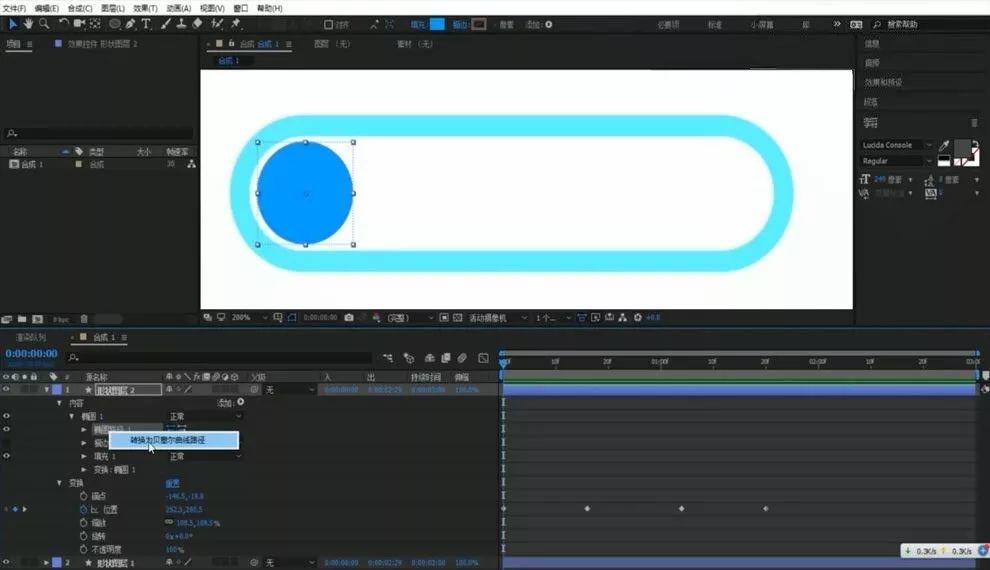Toggle Draft 3D icon in timeline
The height and width of the screenshot is (570, 990).
pos(409,358)
